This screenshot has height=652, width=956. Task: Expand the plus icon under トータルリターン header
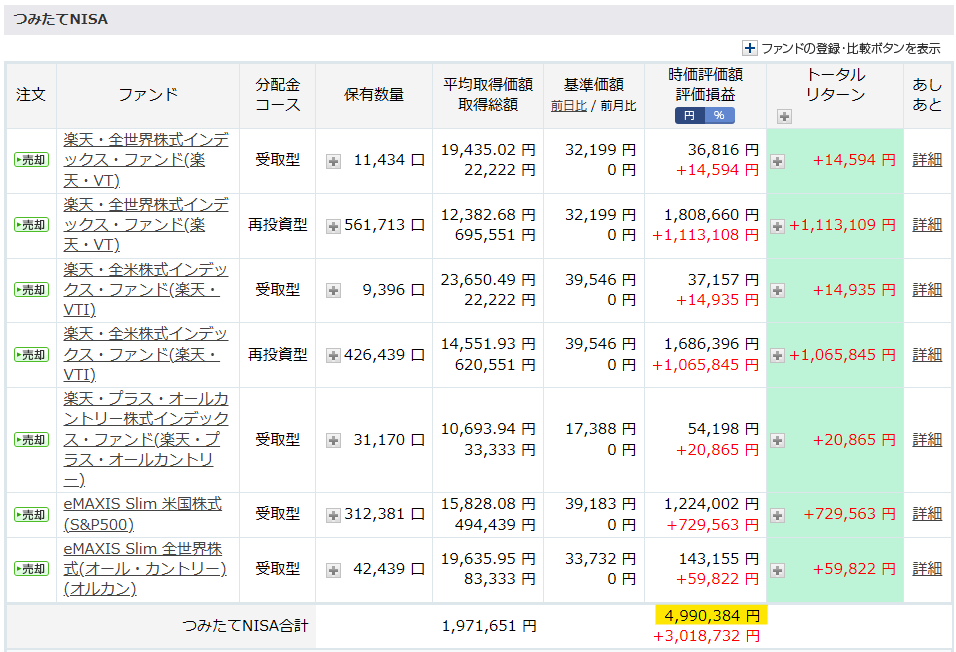(784, 117)
